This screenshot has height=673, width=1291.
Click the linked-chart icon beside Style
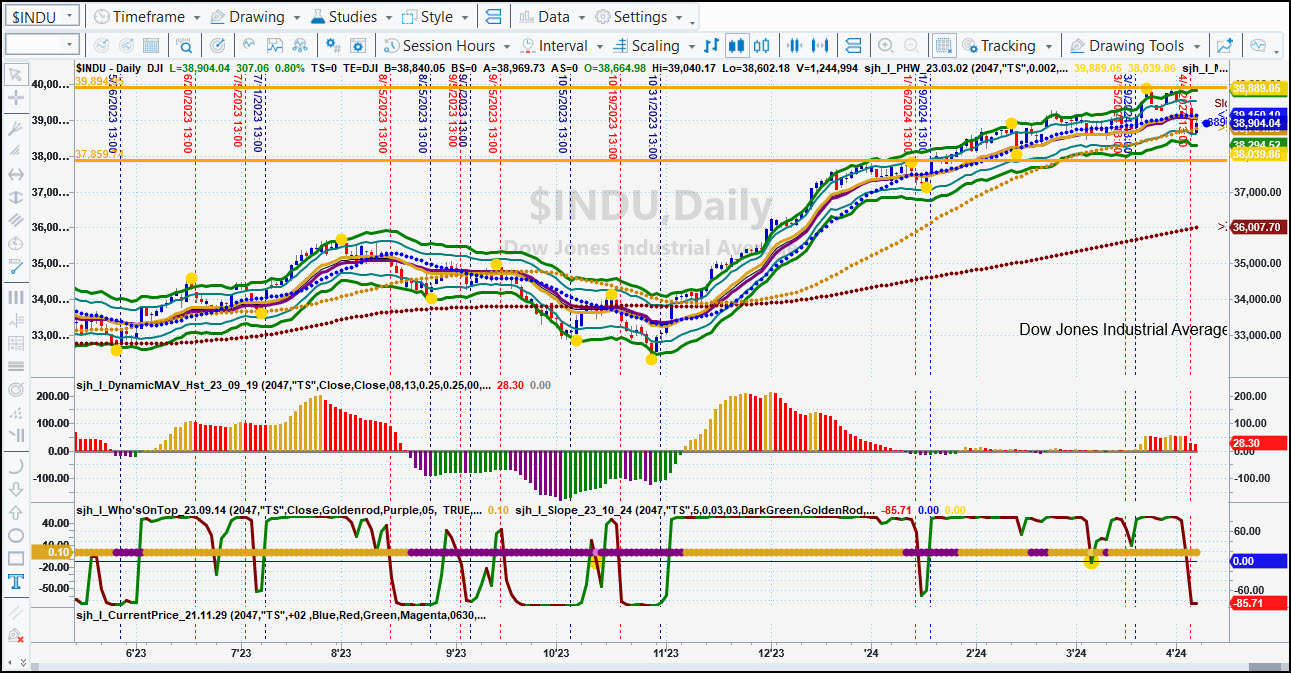(493, 17)
